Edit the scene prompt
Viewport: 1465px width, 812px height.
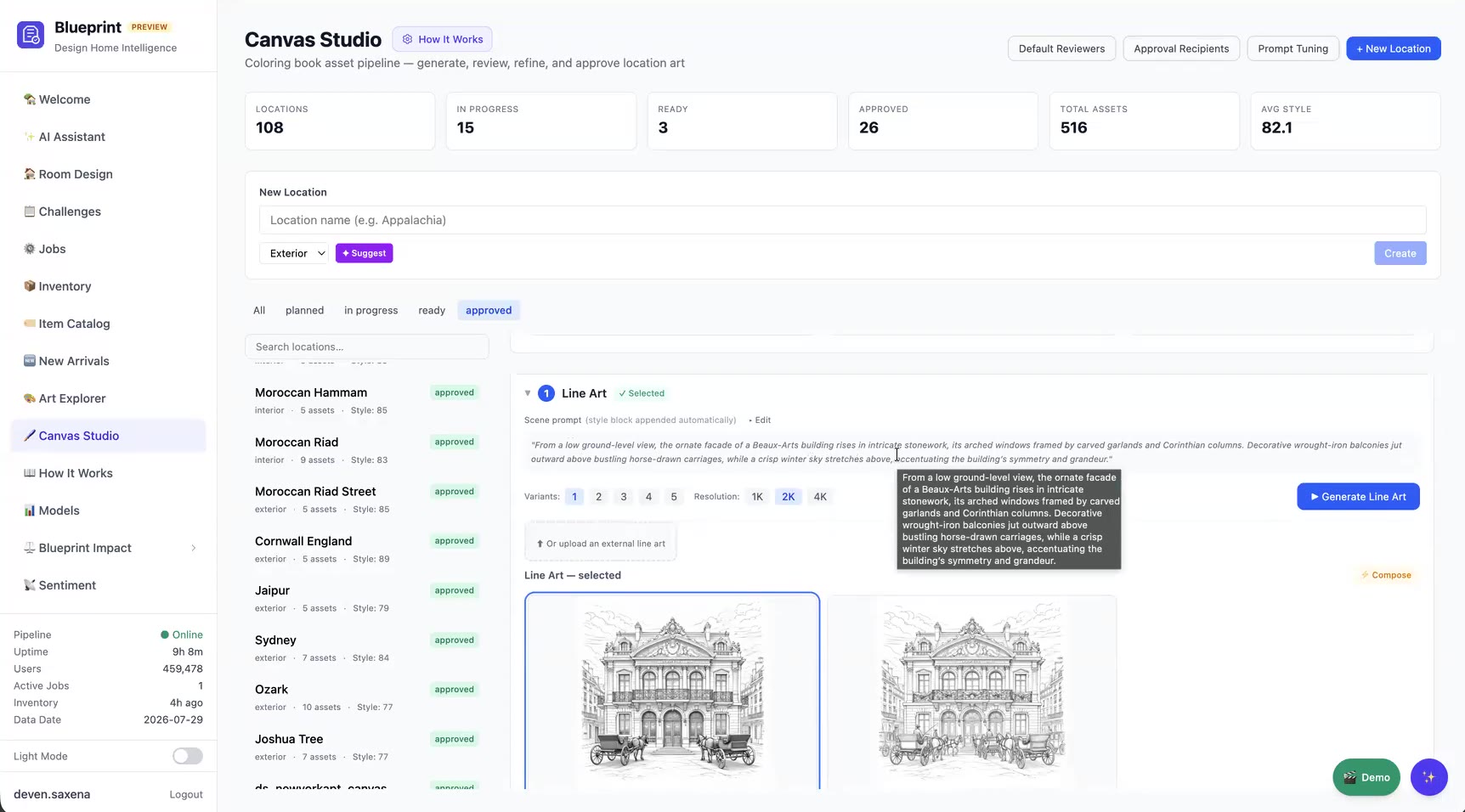[x=760, y=420]
